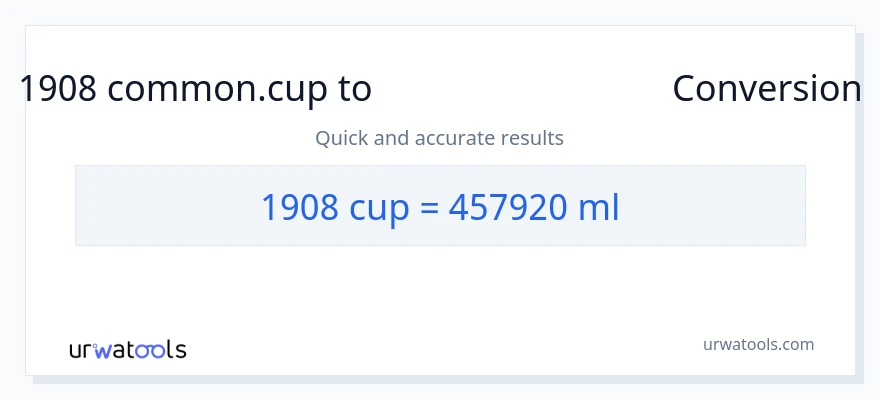Screen dimensions: 880x400
Task: Click the 'ls' letters ending the logo
Action: coord(176,350)
